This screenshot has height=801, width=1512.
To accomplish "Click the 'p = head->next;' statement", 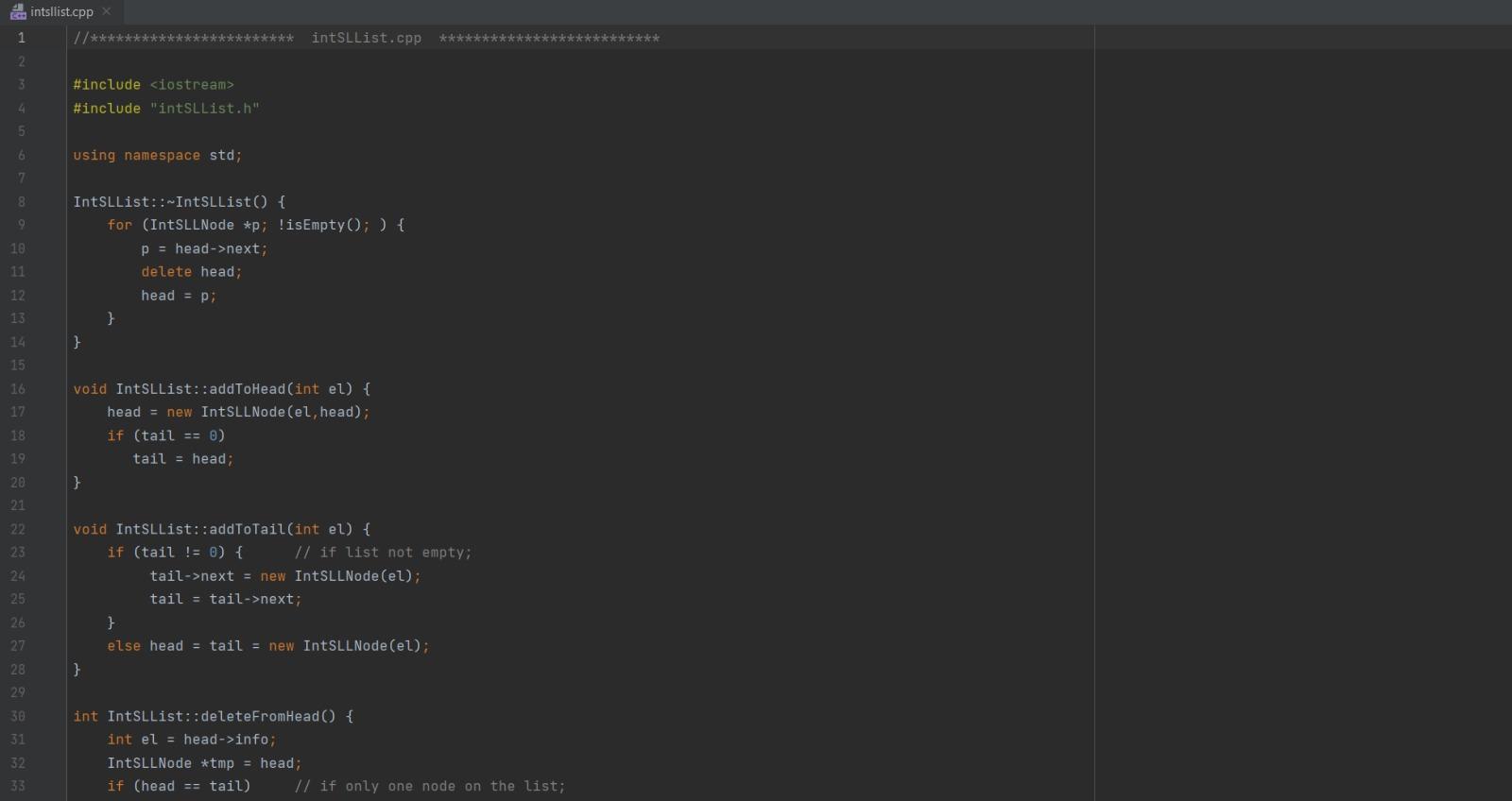I will tap(204, 249).
